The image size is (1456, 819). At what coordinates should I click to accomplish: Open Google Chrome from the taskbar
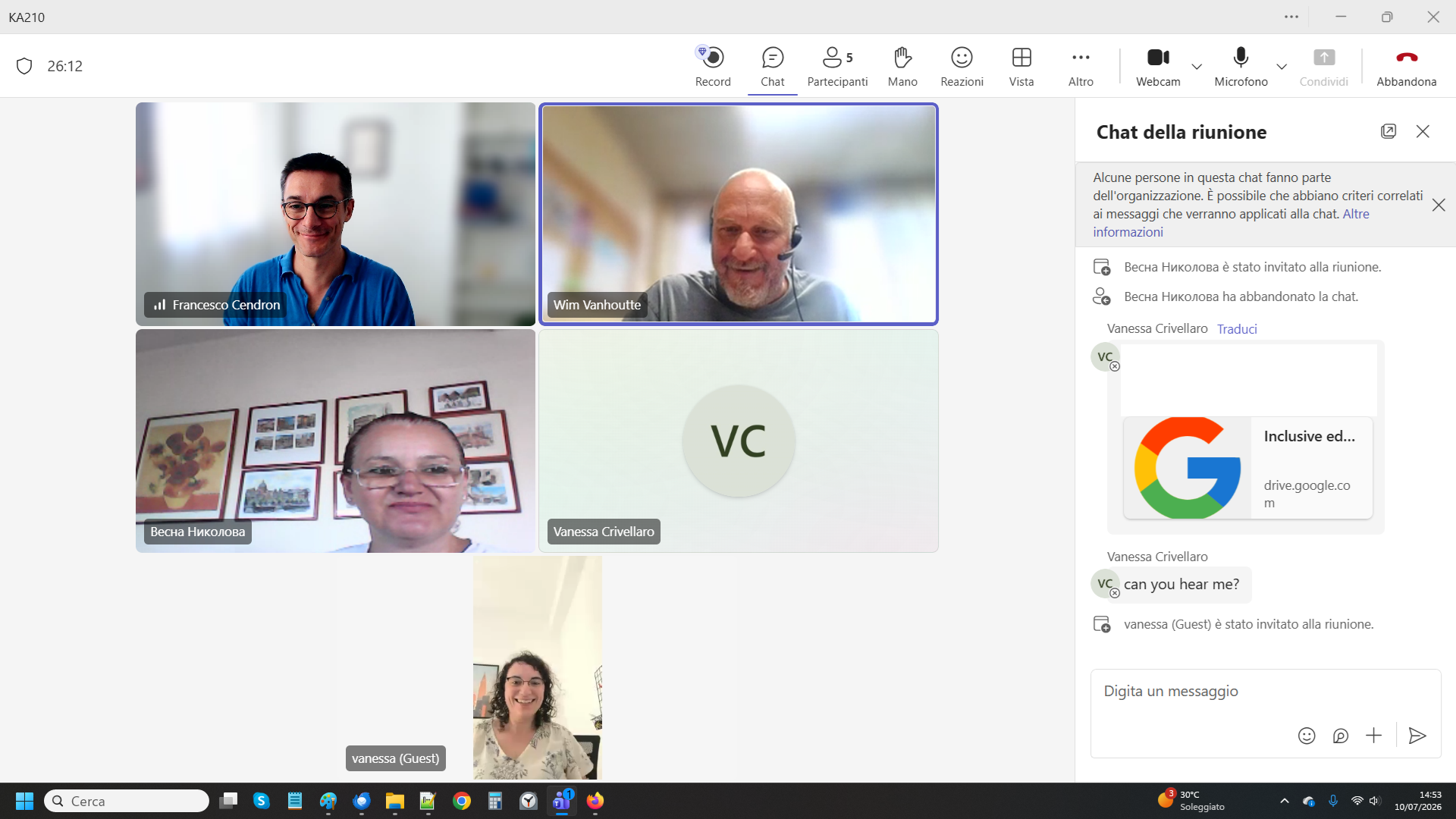tap(461, 801)
